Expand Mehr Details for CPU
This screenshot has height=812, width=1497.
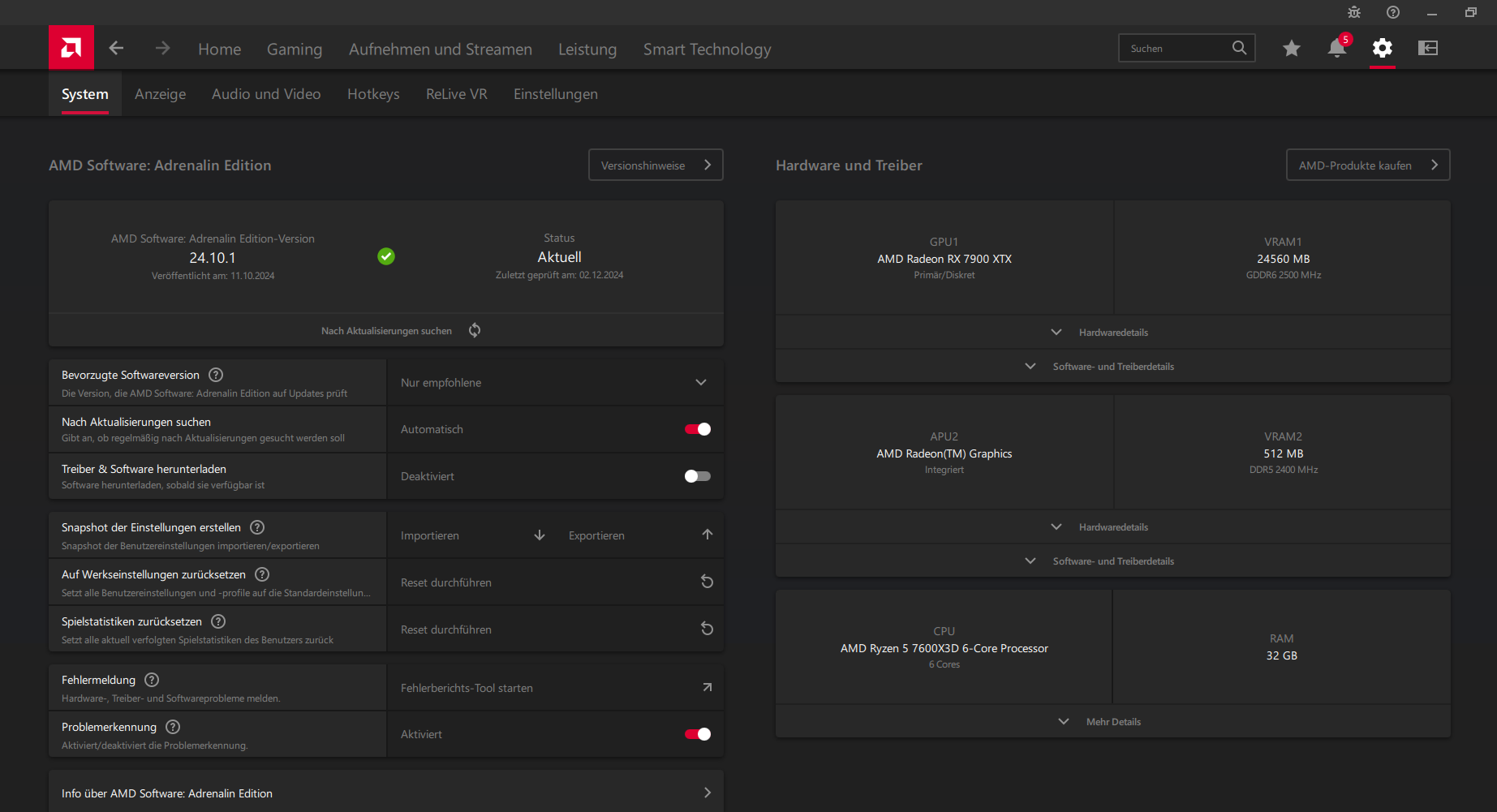point(1113,722)
